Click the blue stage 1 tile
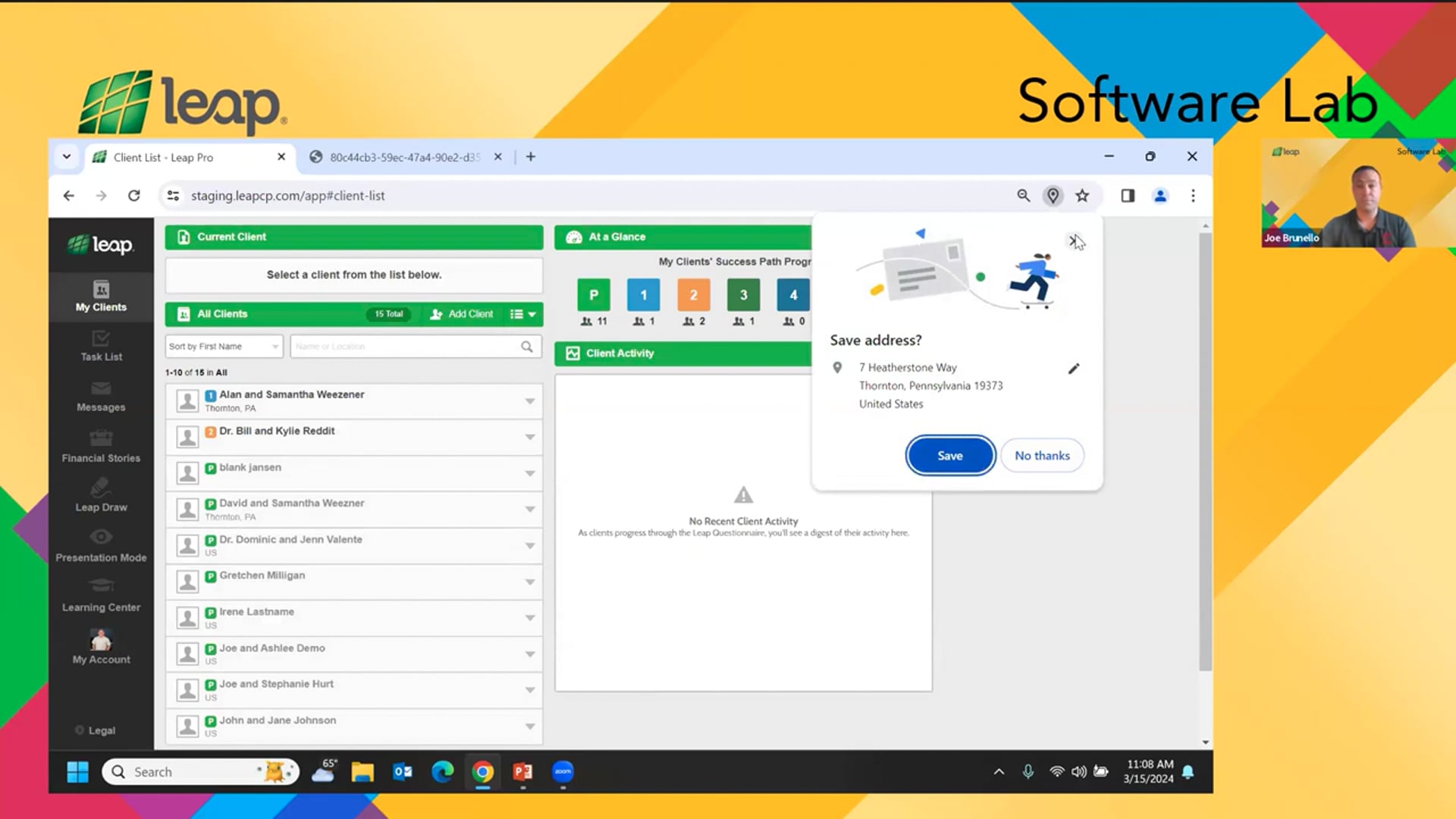 [x=644, y=295]
